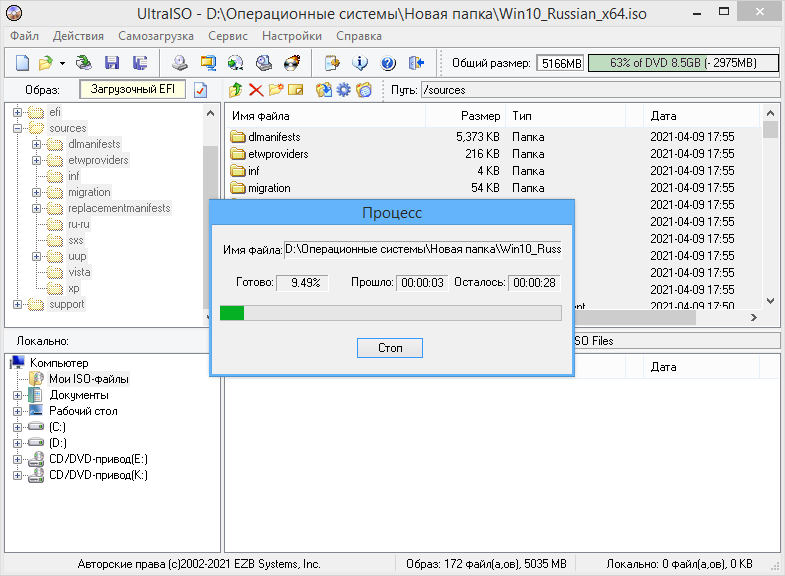Expand the etwproviders tree node
The height and width of the screenshot is (576, 785).
point(37,160)
